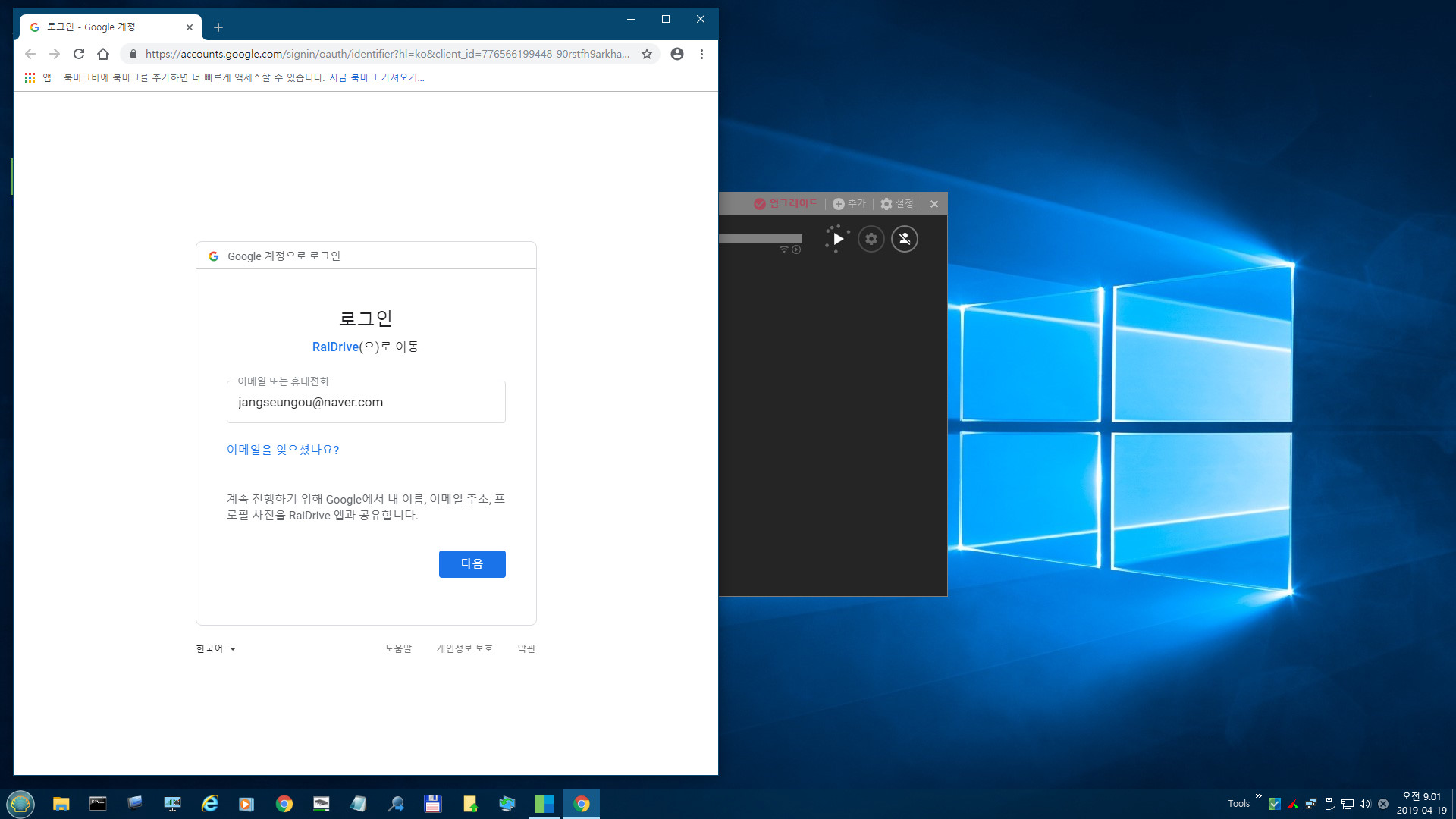This screenshot has width=1456, height=819.
Task: Click the floppy disk icon on the taskbar
Action: click(x=433, y=804)
